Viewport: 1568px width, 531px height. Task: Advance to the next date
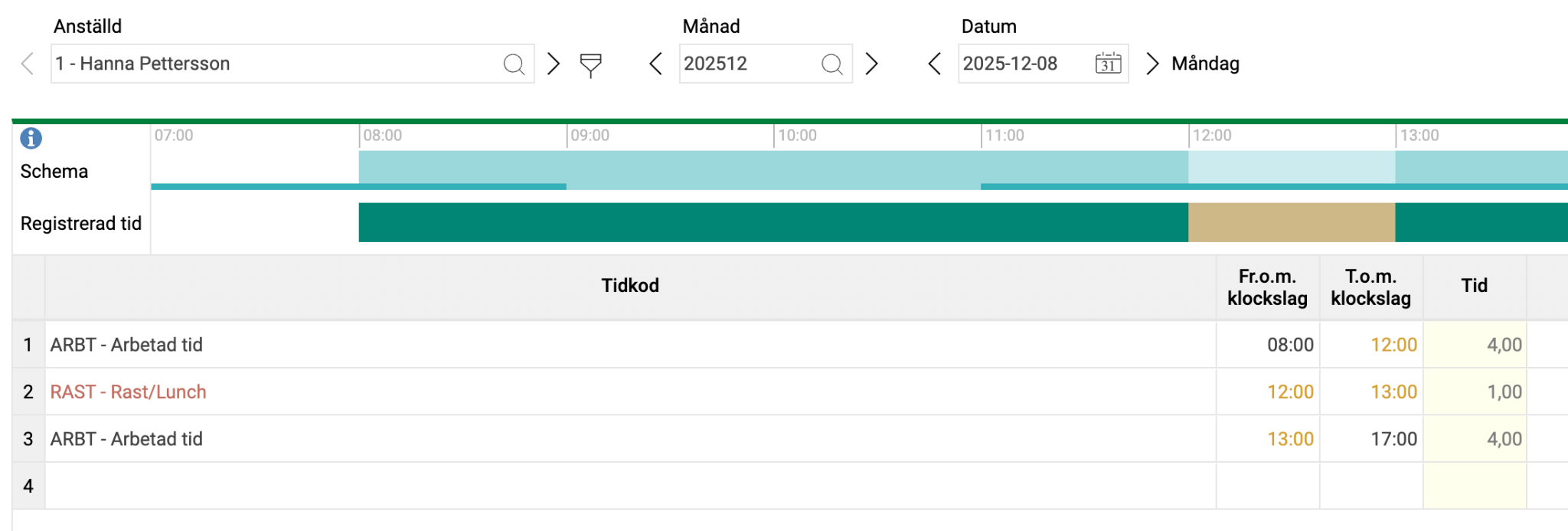click(x=1151, y=64)
